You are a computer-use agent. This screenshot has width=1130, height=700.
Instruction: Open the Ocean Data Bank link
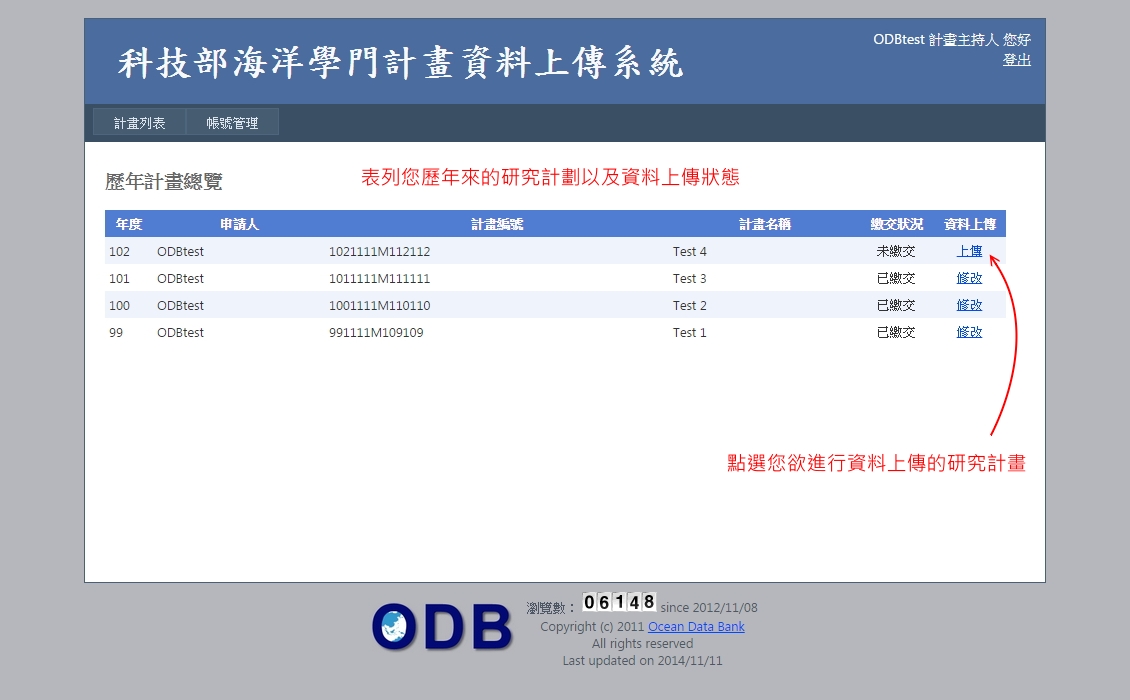pyautogui.click(x=696, y=626)
